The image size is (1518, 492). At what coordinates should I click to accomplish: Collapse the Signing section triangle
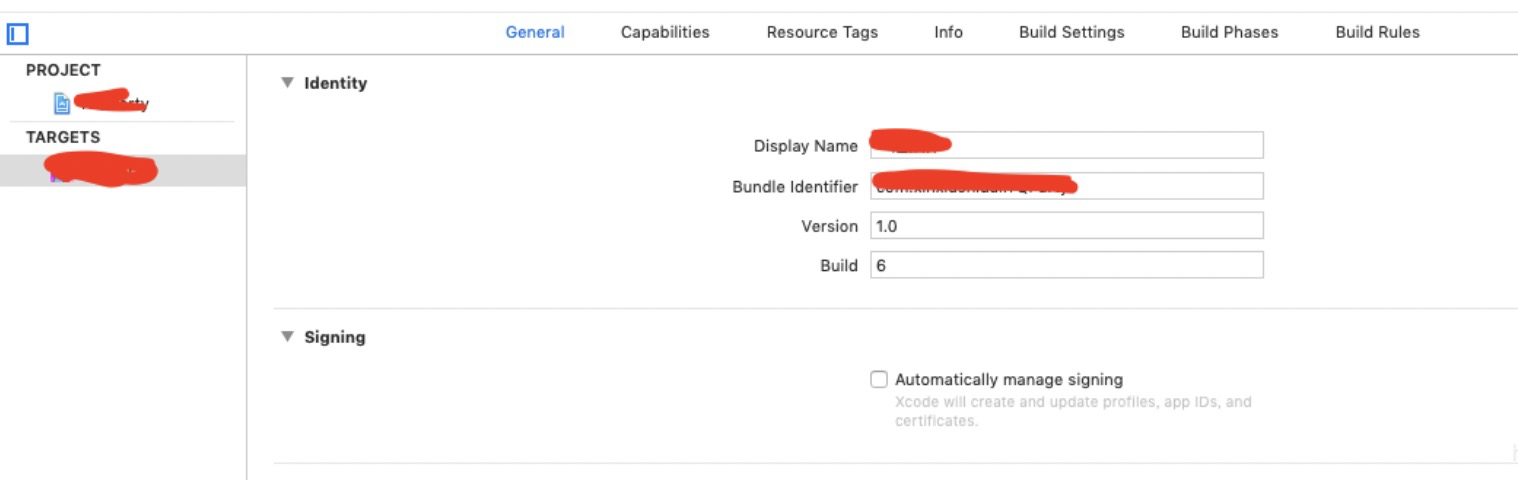[287, 337]
